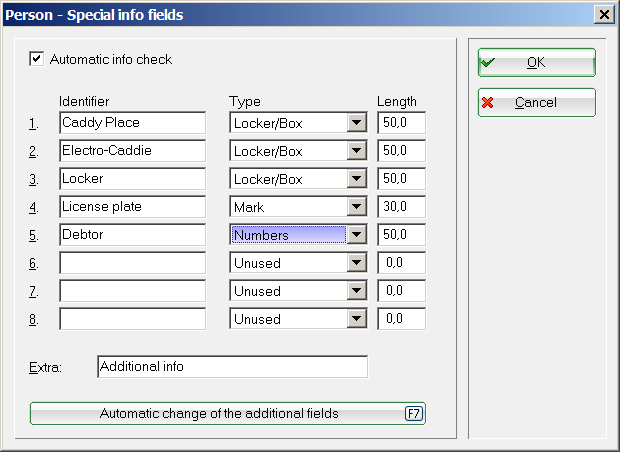Click the Length field showing 30,0
The width and height of the screenshot is (620, 452).
point(401,207)
